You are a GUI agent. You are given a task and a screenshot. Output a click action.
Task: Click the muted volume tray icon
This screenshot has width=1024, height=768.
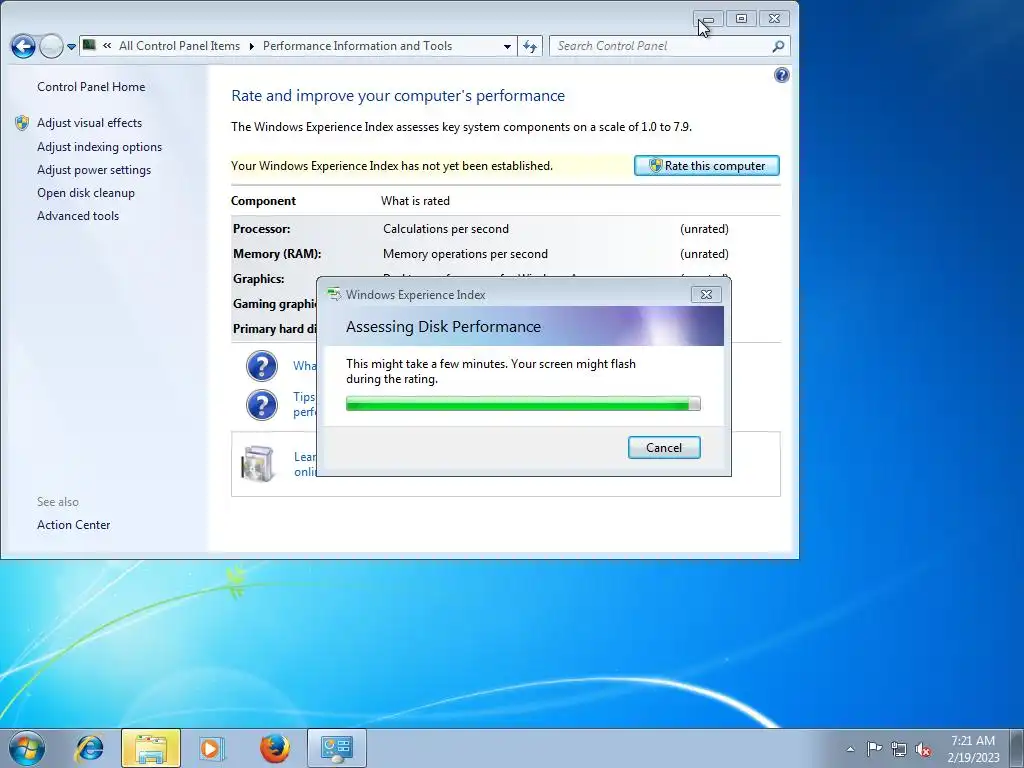(x=923, y=749)
